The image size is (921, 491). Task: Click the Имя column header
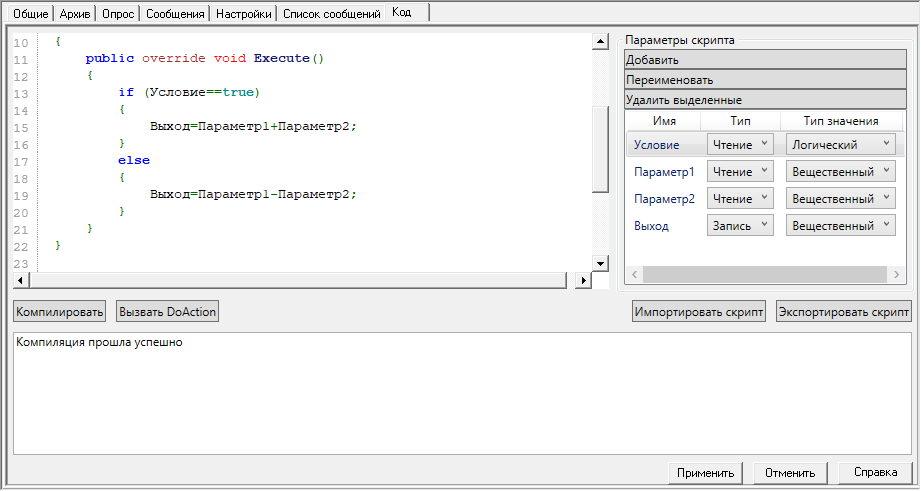click(664, 120)
